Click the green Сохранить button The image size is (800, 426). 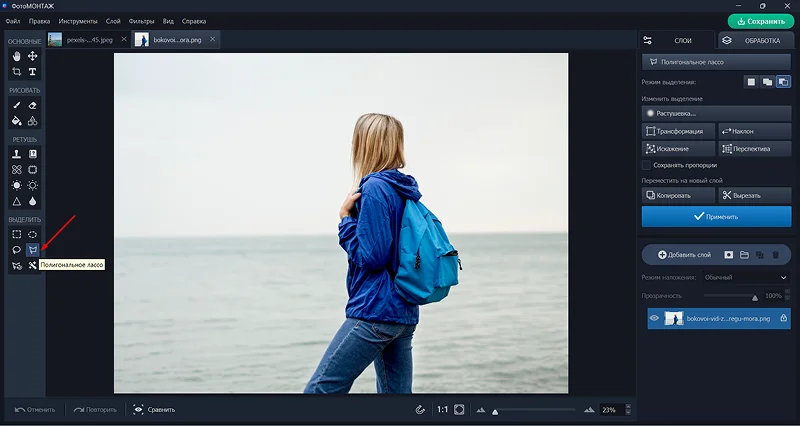pos(761,21)
